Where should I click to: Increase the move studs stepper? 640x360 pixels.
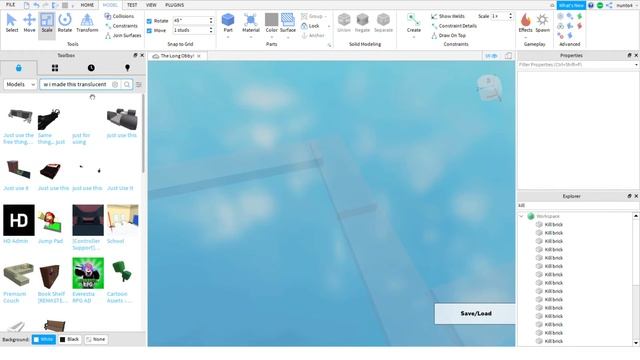[x=211, y=29]
